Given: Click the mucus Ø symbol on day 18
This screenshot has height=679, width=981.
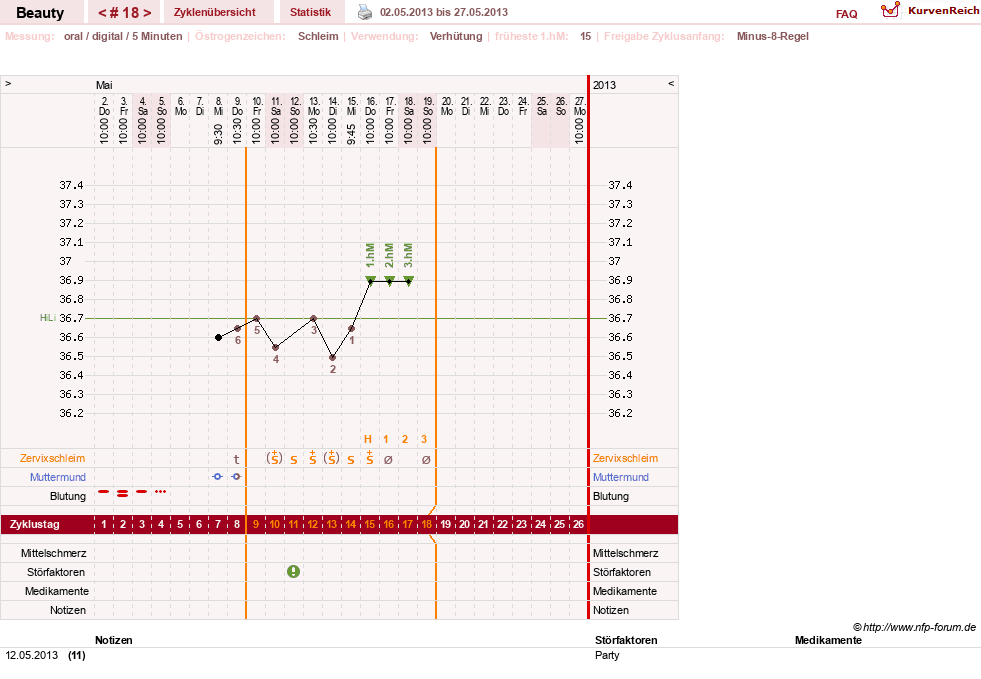Looking at the screenshot, I should coord(426,460).
